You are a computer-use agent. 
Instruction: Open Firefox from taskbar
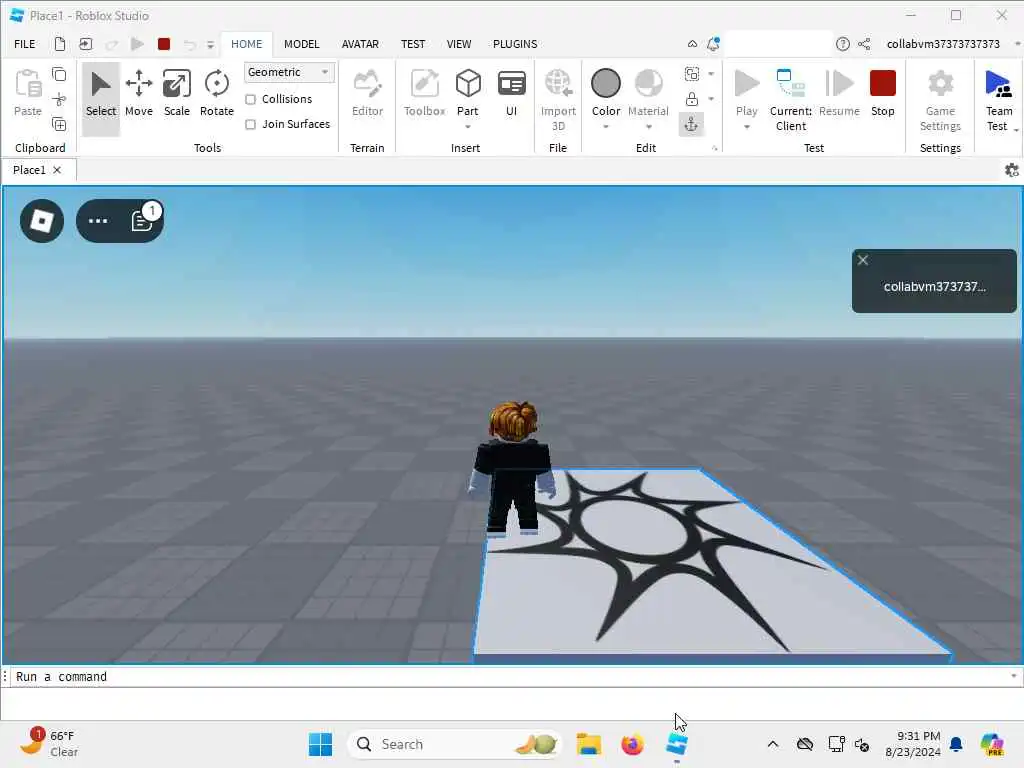pos(632,744)
